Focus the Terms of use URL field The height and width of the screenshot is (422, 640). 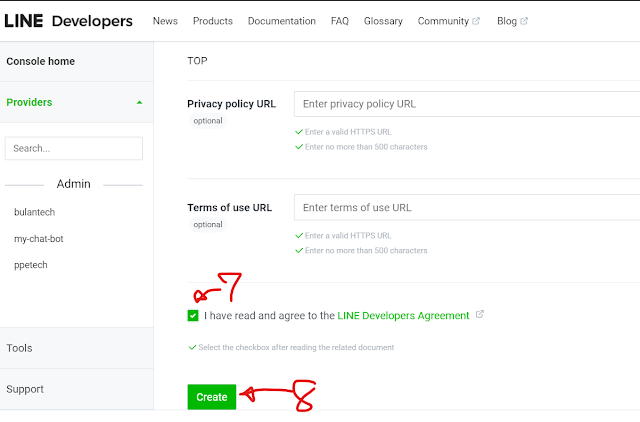pos(467,207)
